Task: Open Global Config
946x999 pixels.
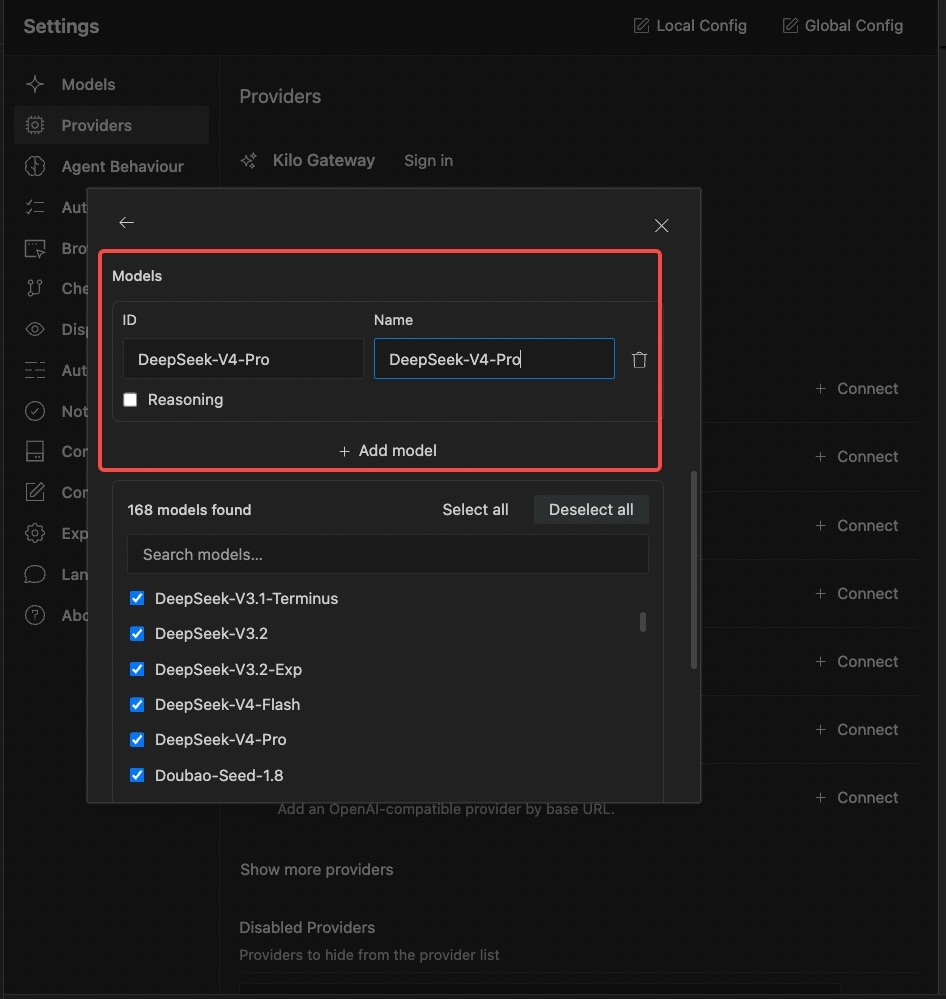Action: 842,25
